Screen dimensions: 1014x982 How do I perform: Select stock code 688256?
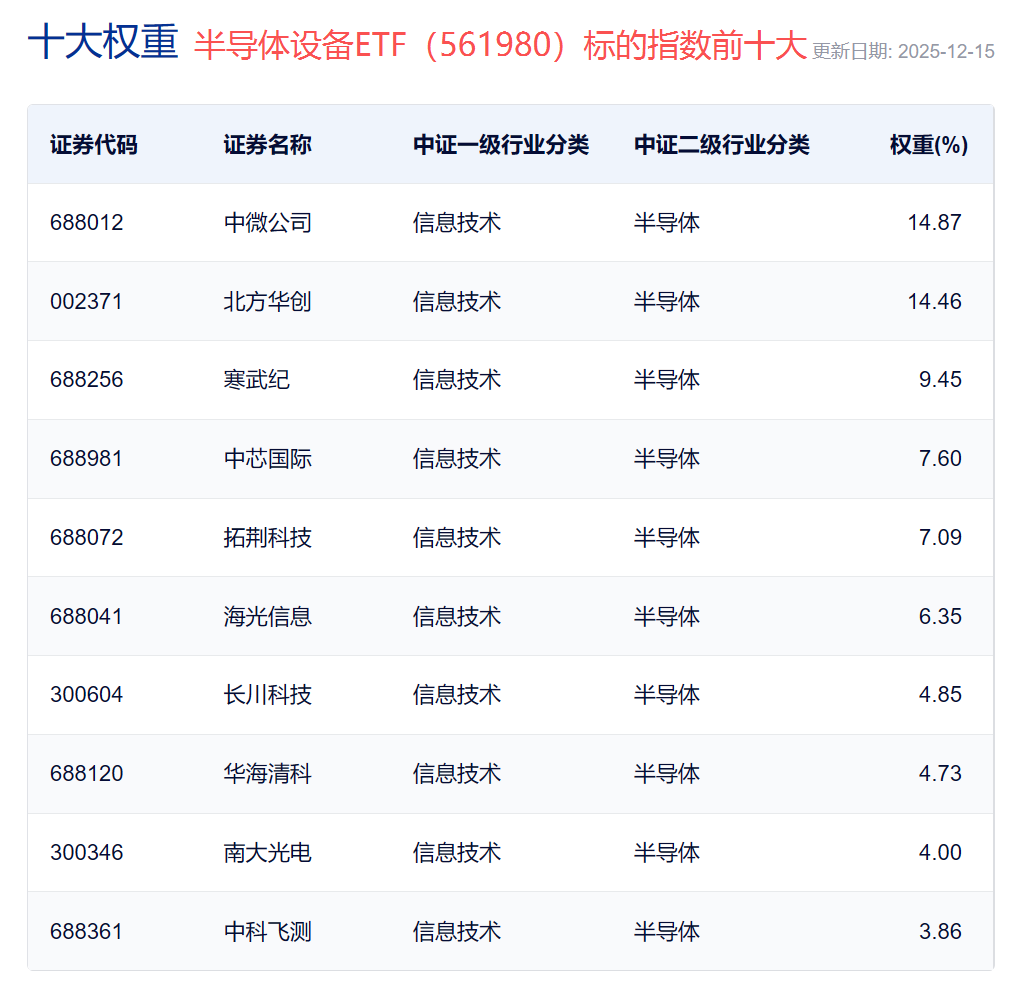87,379
